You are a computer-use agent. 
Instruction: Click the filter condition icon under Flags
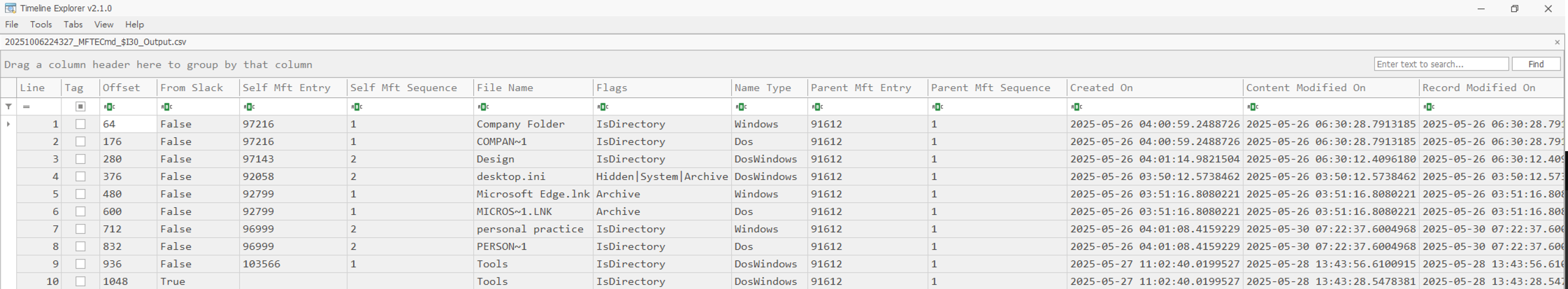(603, 107)
